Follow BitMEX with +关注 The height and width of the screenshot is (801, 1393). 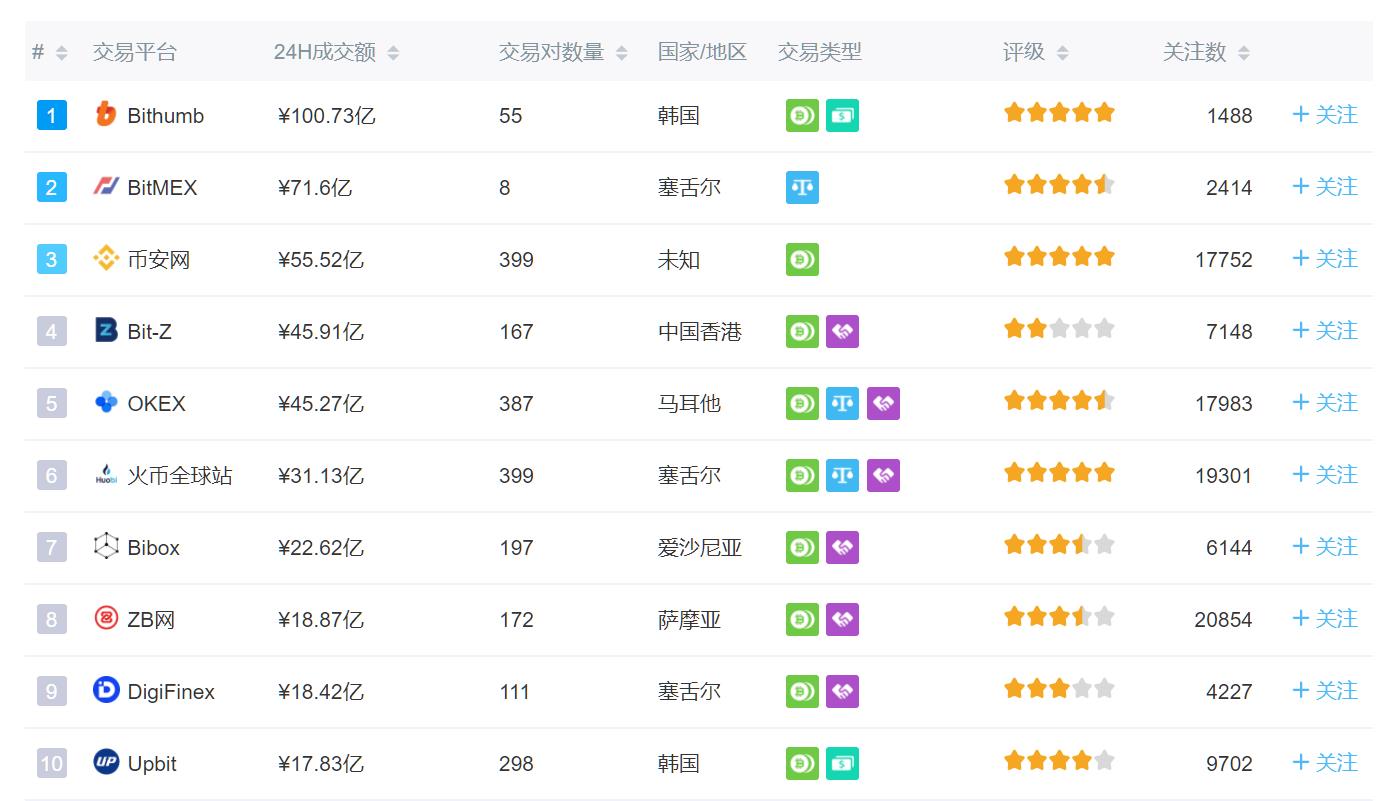click(1325, 187)
